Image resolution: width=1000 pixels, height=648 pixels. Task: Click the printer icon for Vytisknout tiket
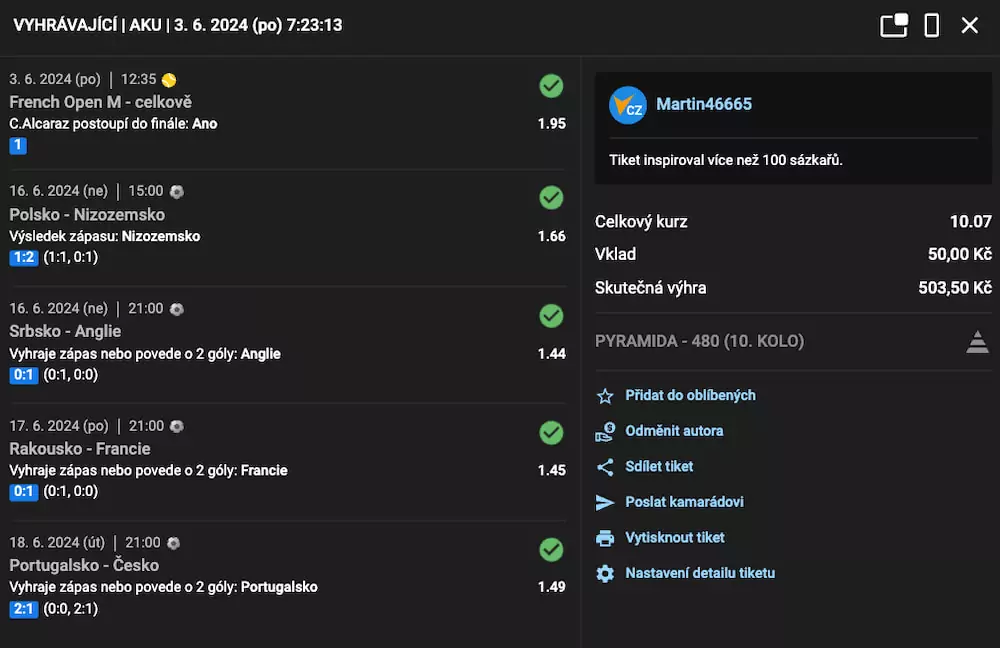click(605, 538)
